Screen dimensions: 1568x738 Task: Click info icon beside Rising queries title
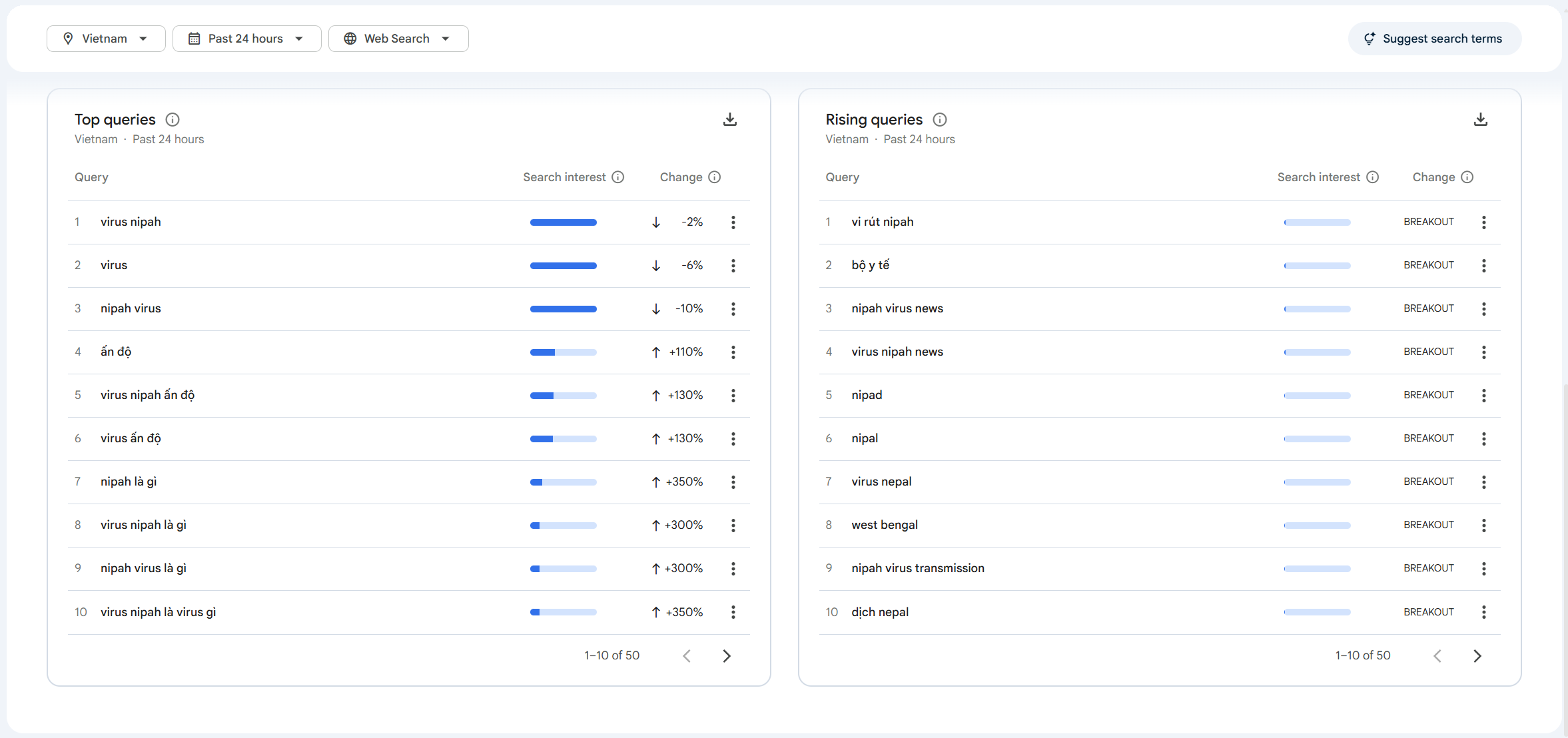click(940, 120)
